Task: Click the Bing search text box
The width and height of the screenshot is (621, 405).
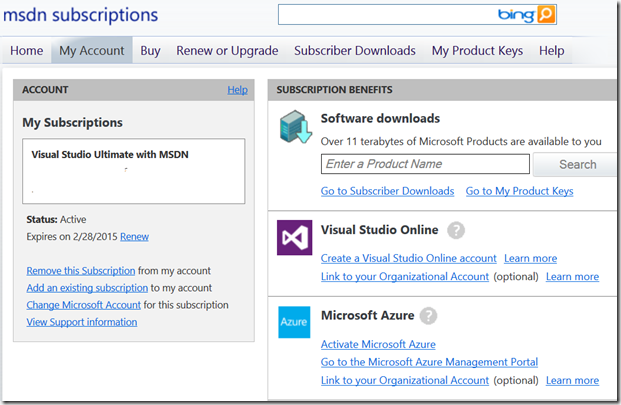Action: pos(386,15)
